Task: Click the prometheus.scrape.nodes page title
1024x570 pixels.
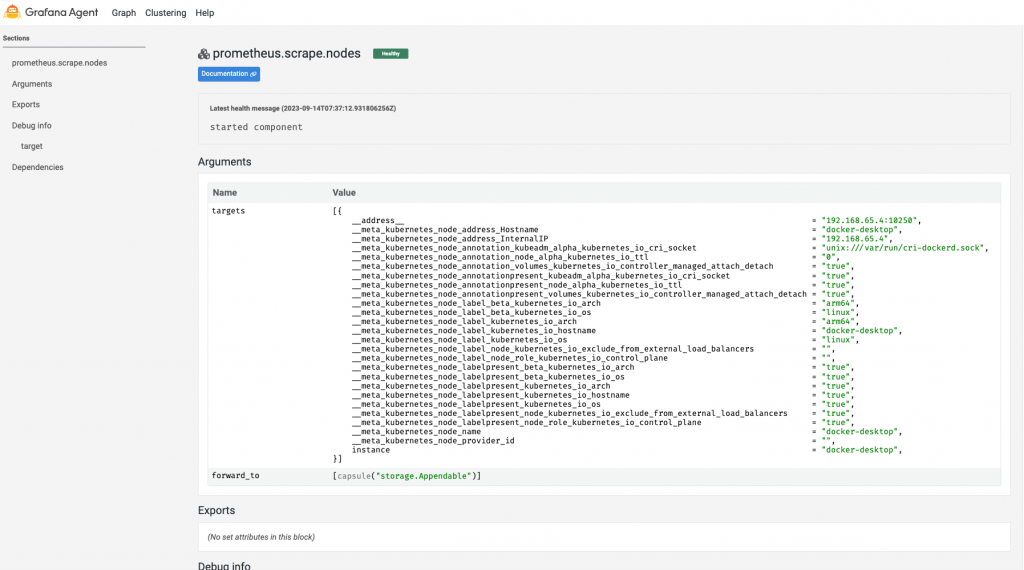Action: tap(287, 54)
